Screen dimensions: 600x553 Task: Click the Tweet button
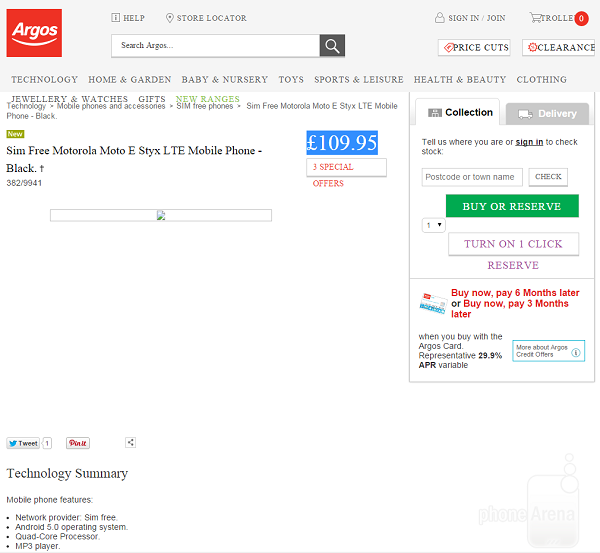23,443
